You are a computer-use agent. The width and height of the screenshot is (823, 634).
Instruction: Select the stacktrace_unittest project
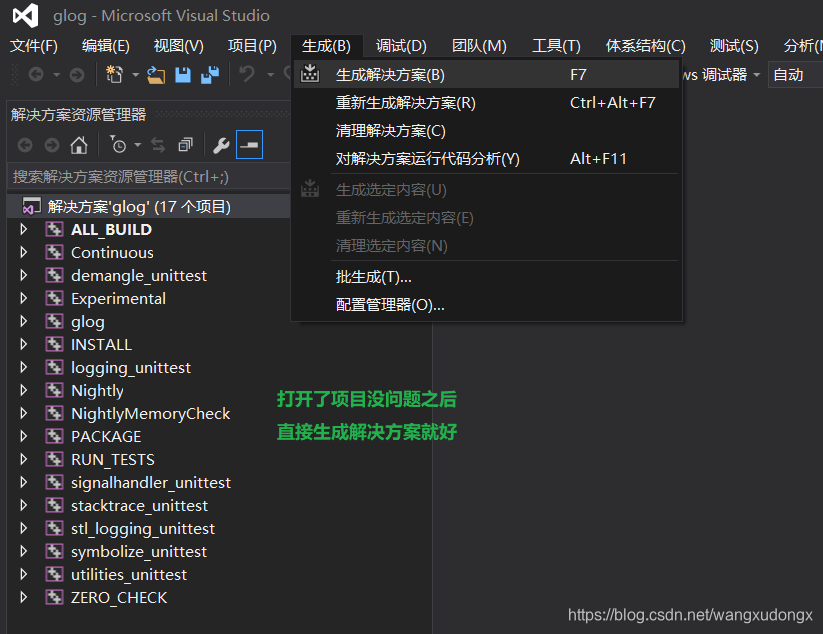(x=139, y=505)
